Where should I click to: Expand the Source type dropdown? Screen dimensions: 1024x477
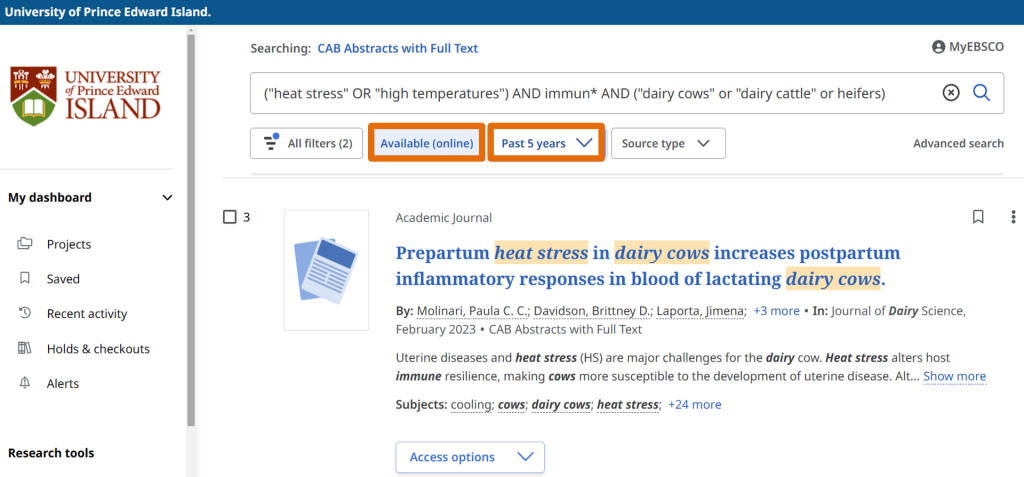667,143
